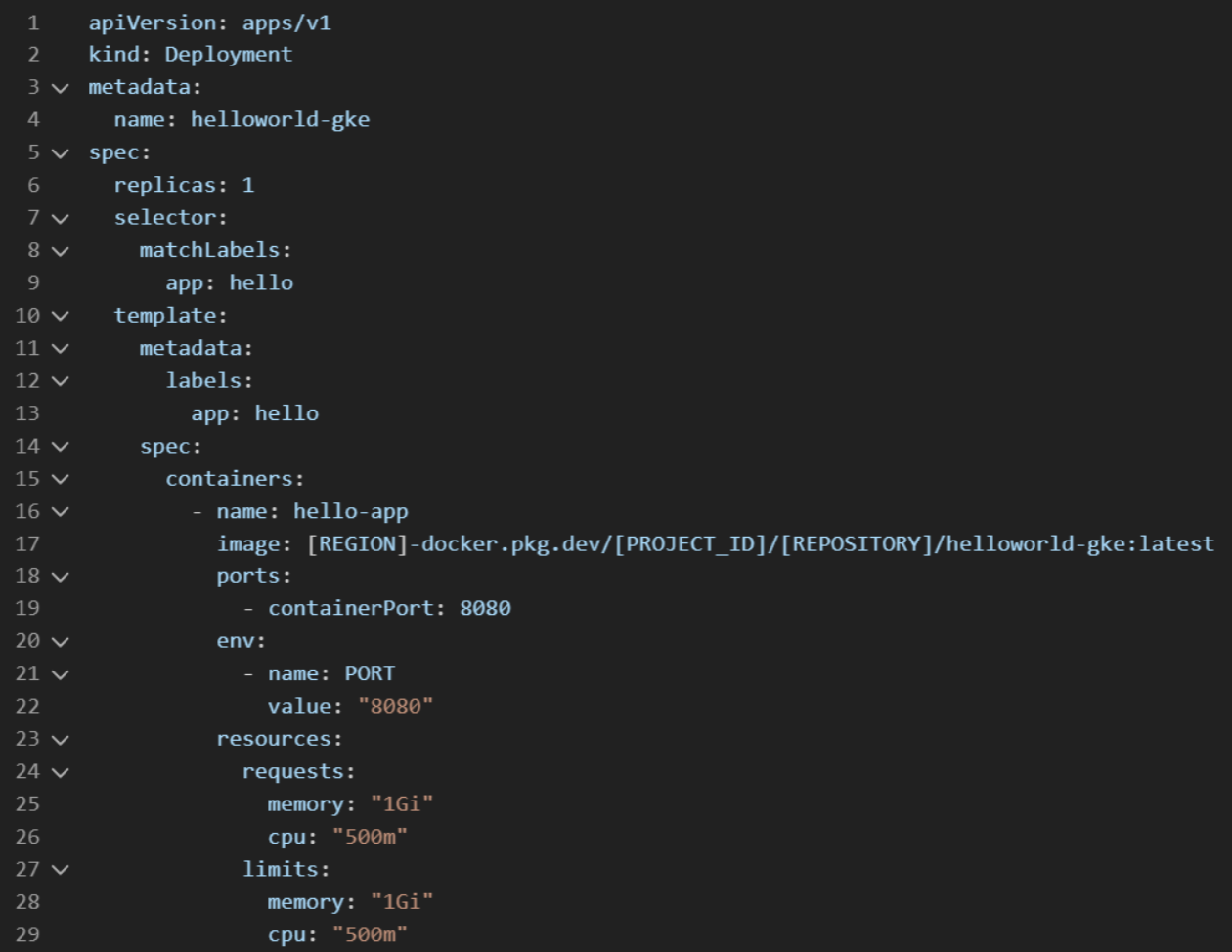This screenshot has width=1232, height=952.
Task: Click the containerPort value 8080
Action: click(x=485, y=608)
